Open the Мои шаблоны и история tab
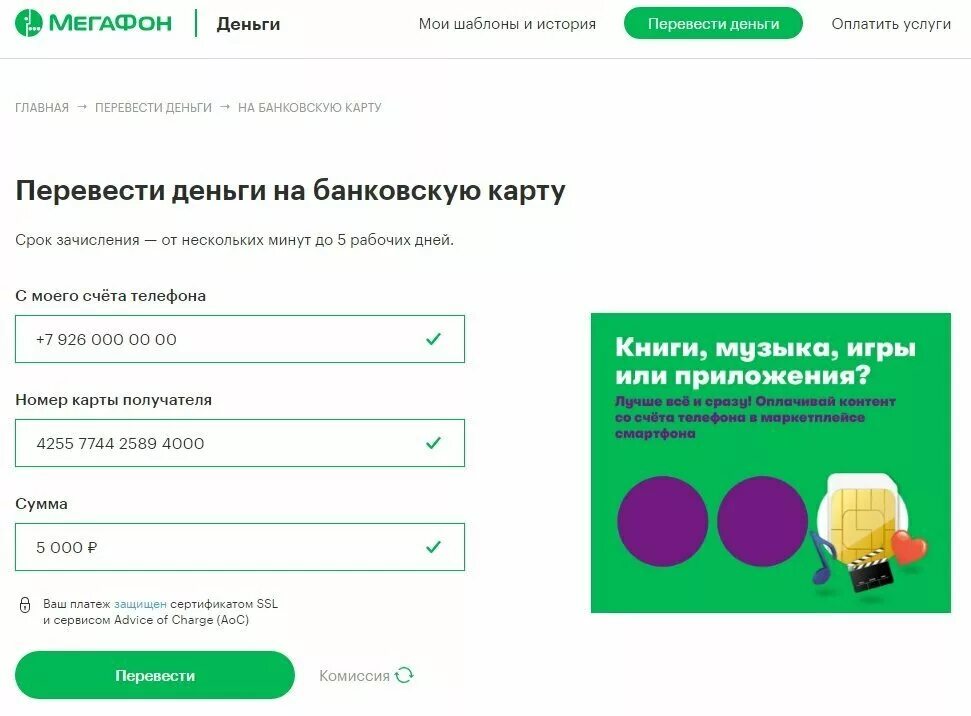971x716 pixels. (x=507, y=24)
